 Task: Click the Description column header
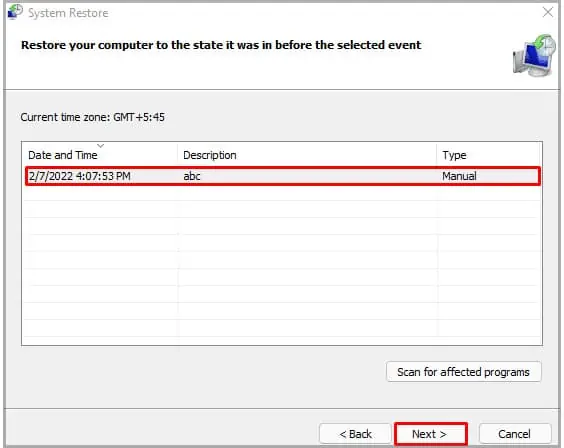(x=307, y=155)
